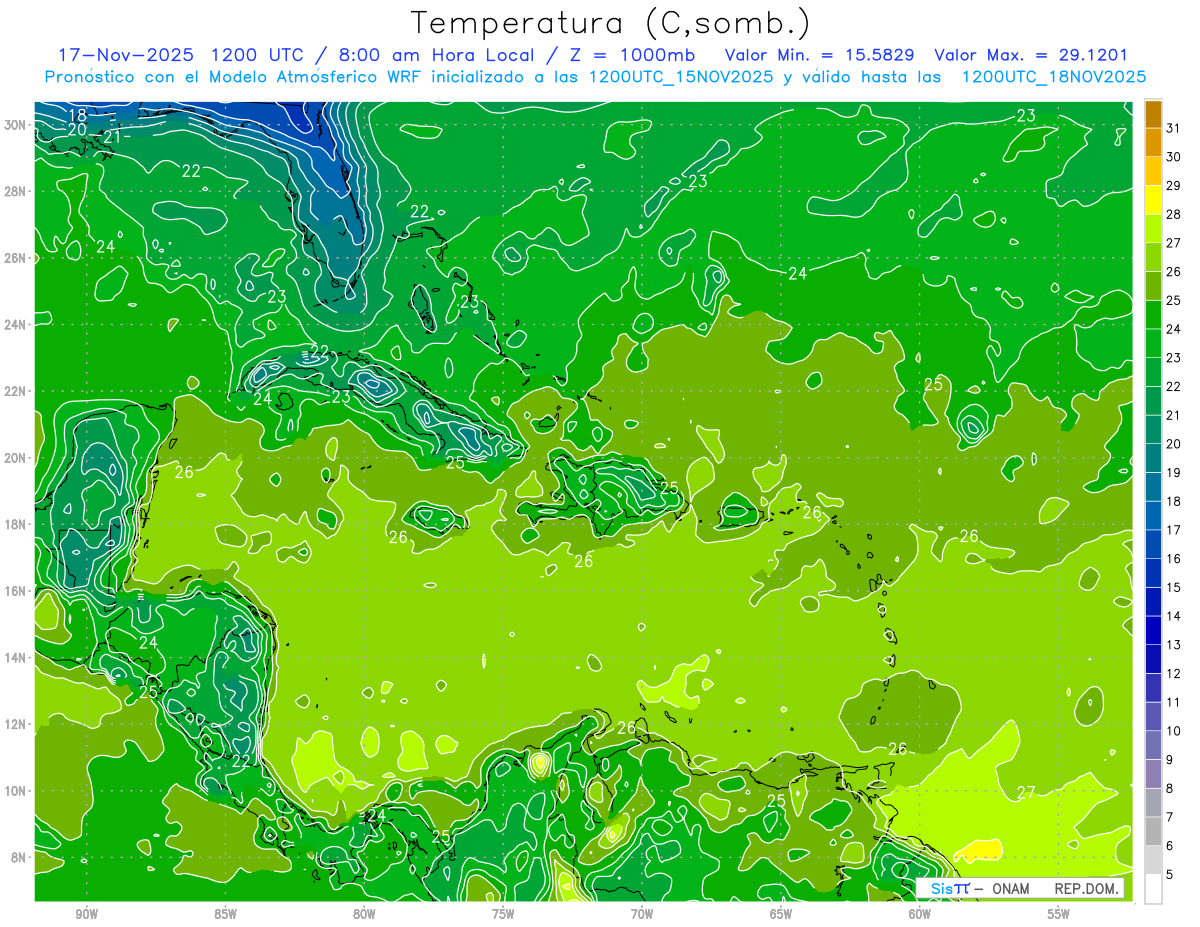Click the "55W" longitude axis label
Image resolution: width=1200 pixels, height=927 pixels.
pos(1059,914)
